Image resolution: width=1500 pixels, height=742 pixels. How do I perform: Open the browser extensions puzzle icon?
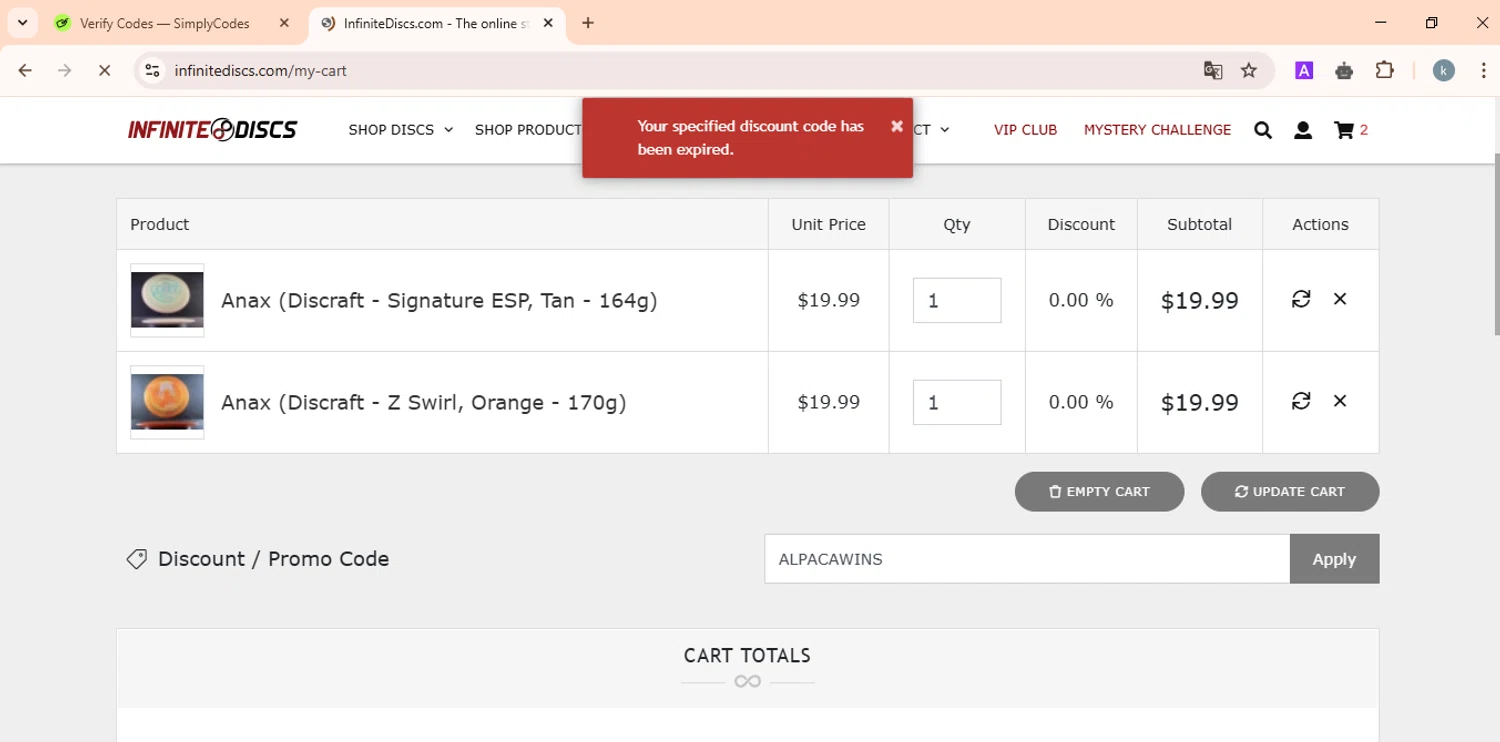click(x=1384, y=70)
